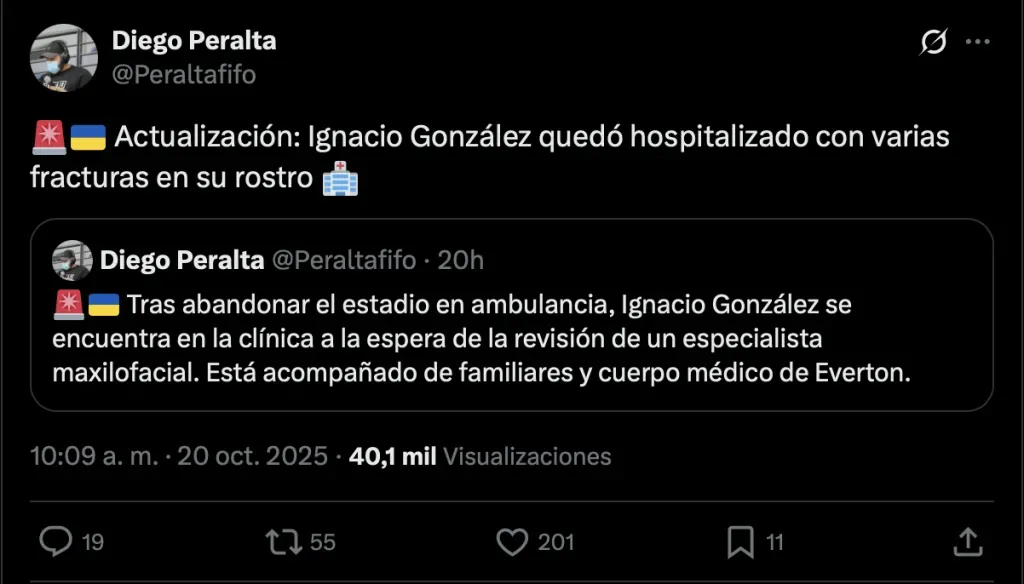Open Diego Peralta's main profile avatar

point(64,58)
